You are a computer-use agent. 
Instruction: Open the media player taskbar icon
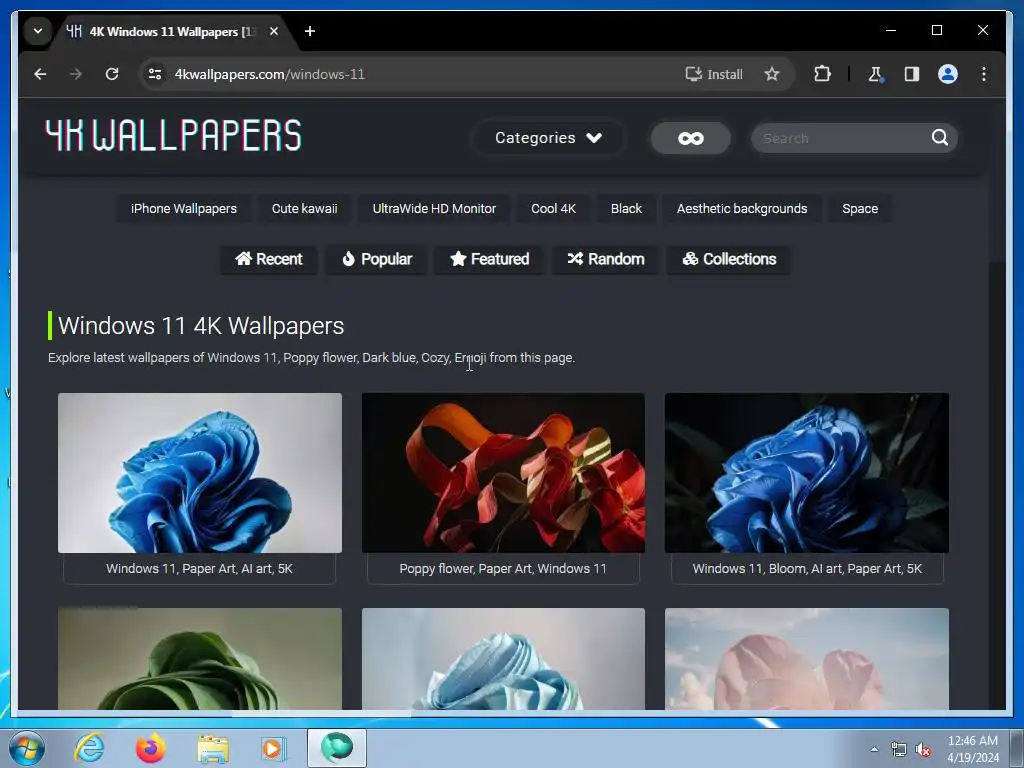[x=274, y=748]
